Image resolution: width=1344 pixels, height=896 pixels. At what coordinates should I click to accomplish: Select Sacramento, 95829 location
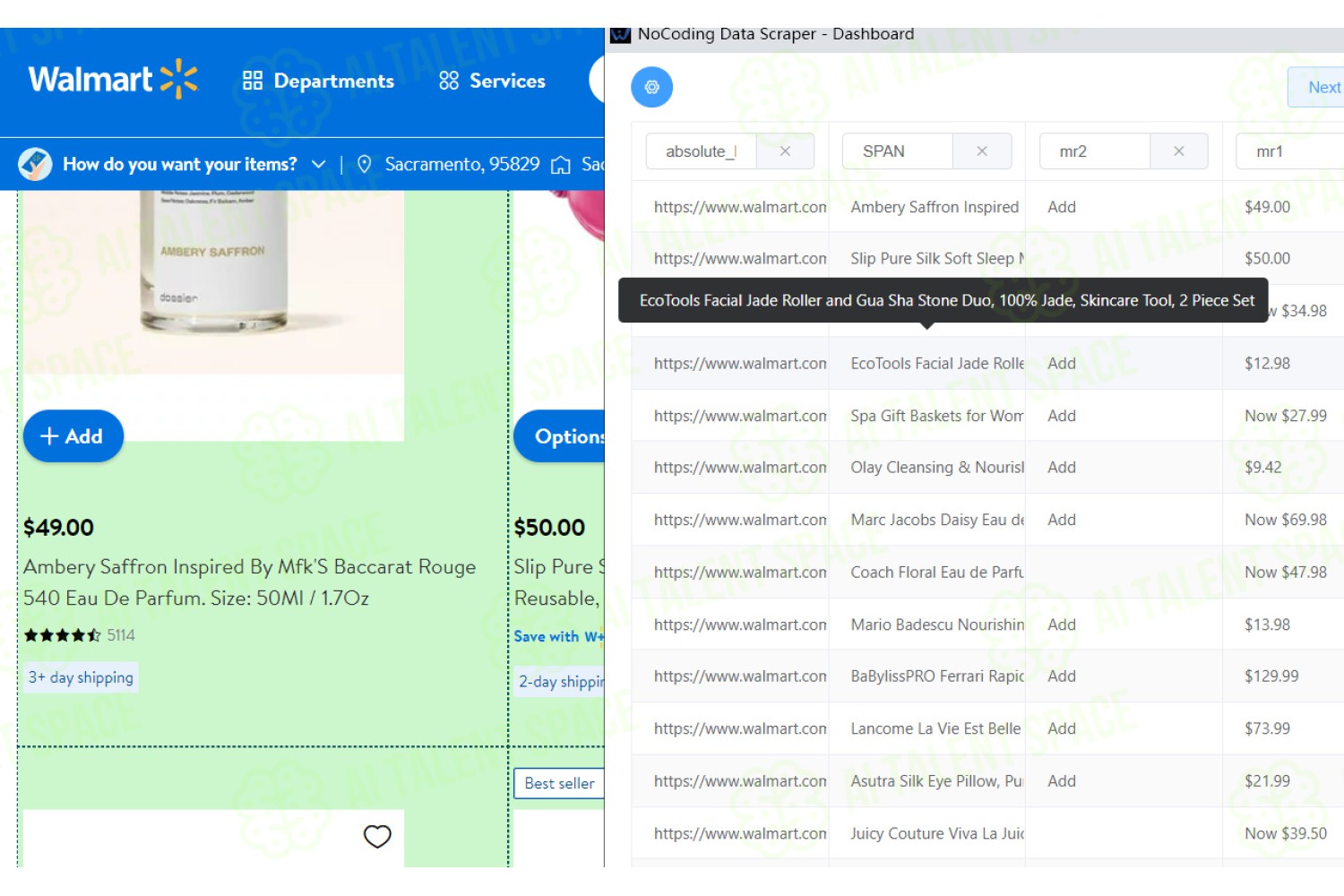pos(462,164)
